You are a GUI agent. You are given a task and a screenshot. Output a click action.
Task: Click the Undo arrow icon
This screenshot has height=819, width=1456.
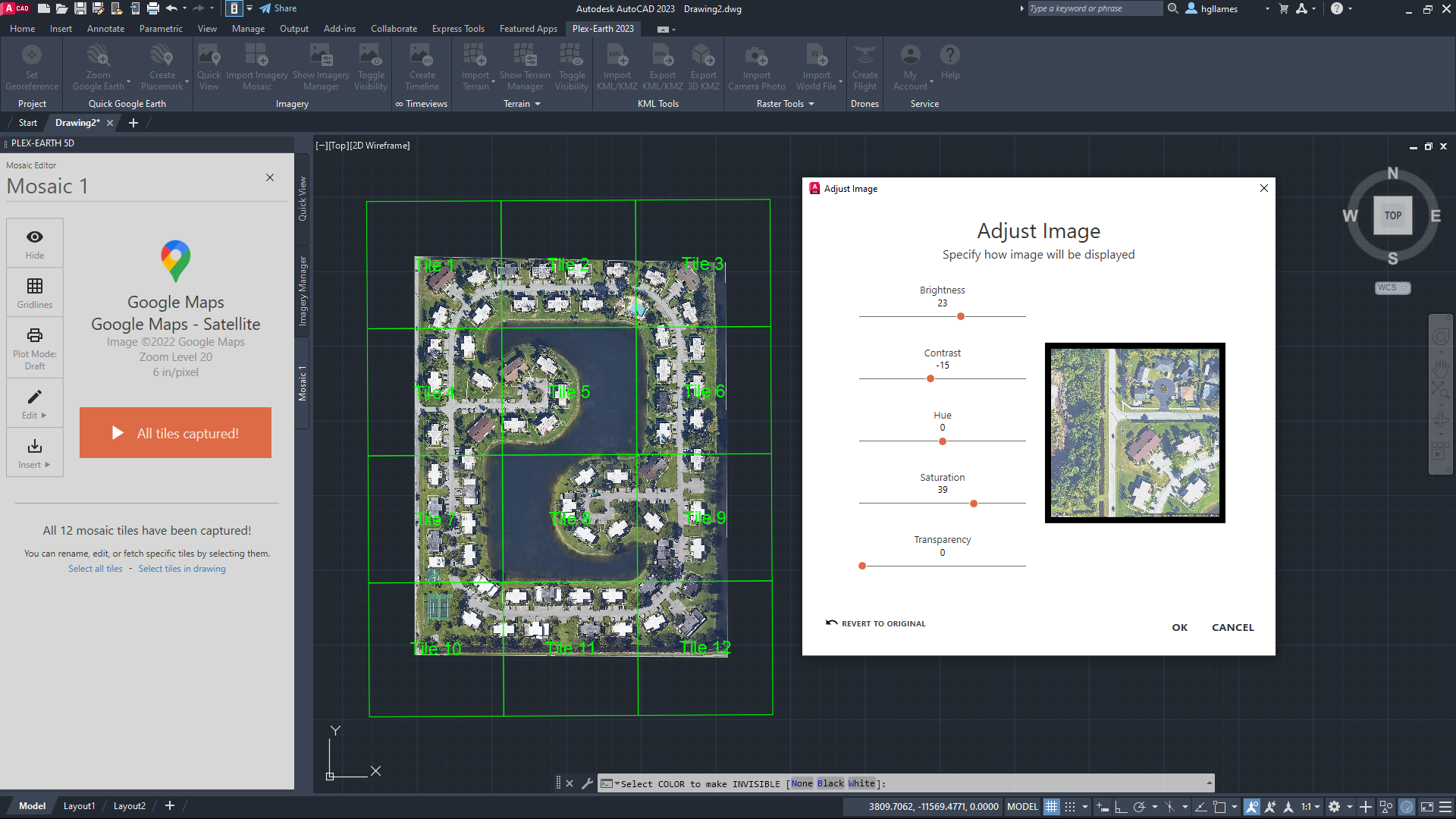(x=171, y=8)
